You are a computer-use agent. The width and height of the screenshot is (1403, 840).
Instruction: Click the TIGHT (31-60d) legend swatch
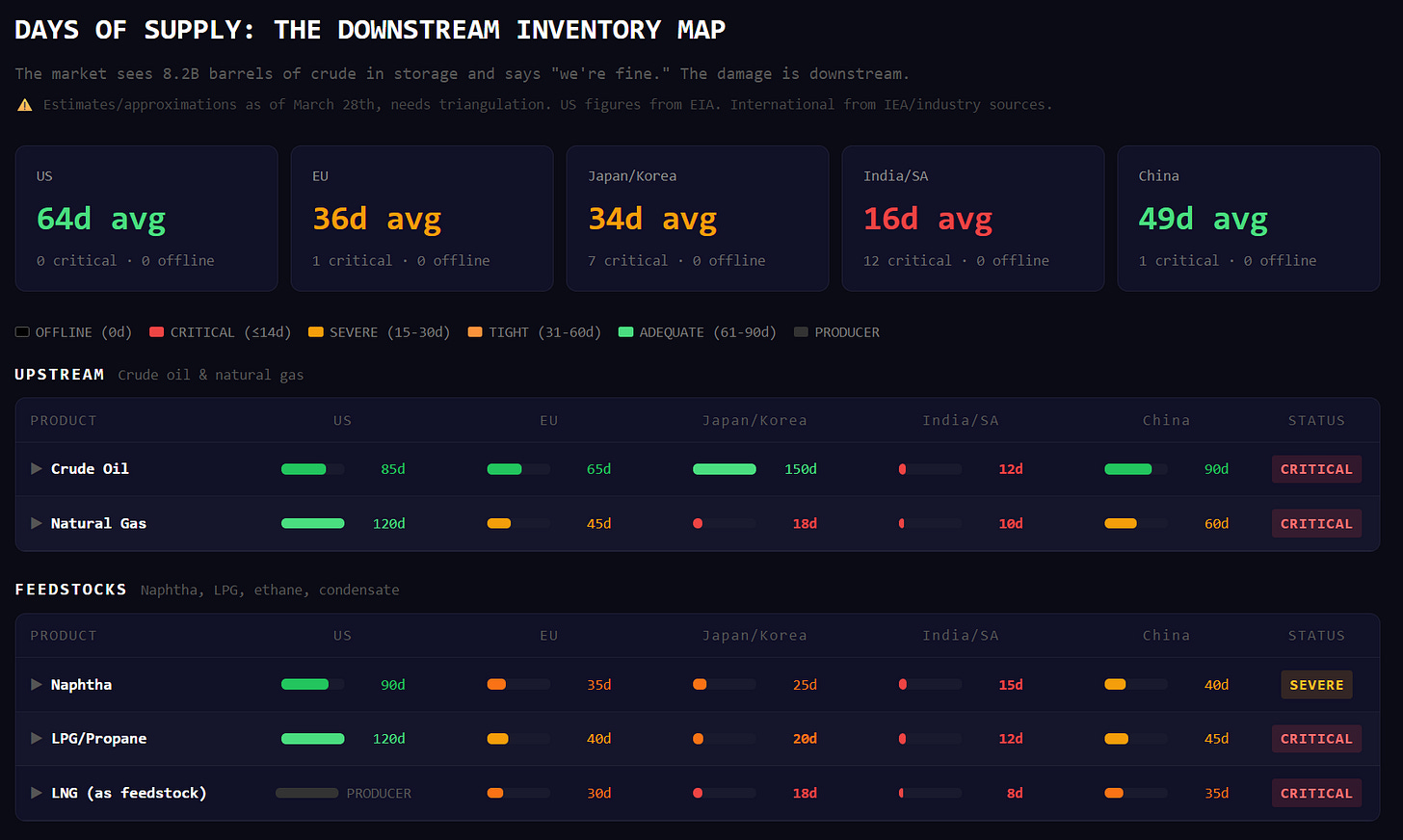475,332
